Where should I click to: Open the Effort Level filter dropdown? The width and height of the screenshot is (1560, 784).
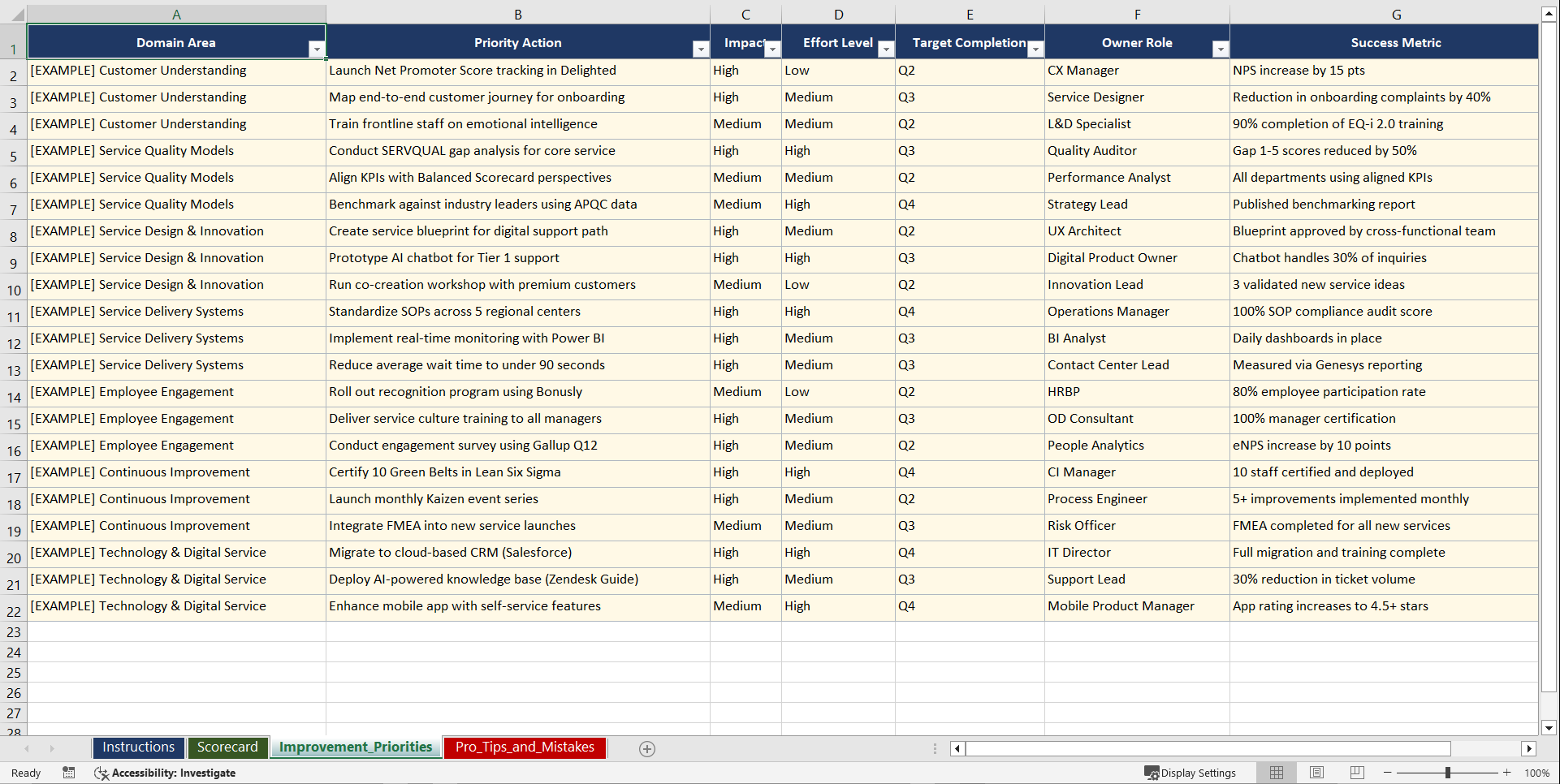pos(885,49)
